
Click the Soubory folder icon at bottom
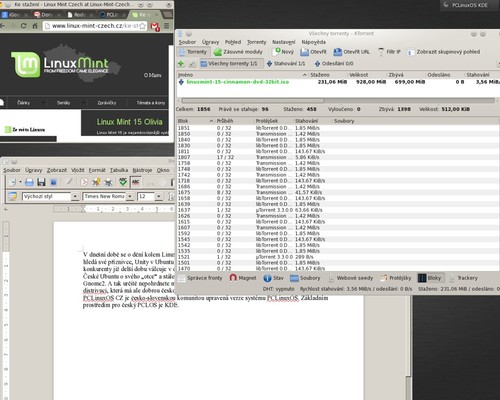tap(294, 278)
